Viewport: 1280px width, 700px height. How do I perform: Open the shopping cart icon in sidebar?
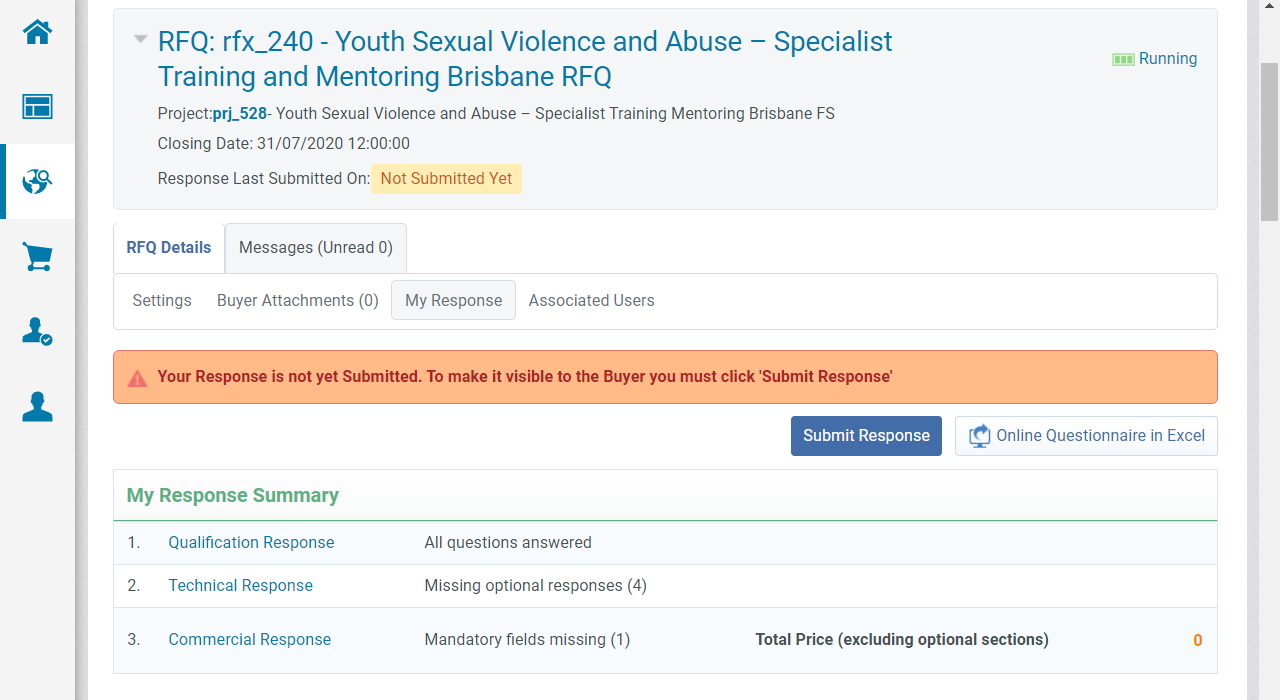pos(37,257)
